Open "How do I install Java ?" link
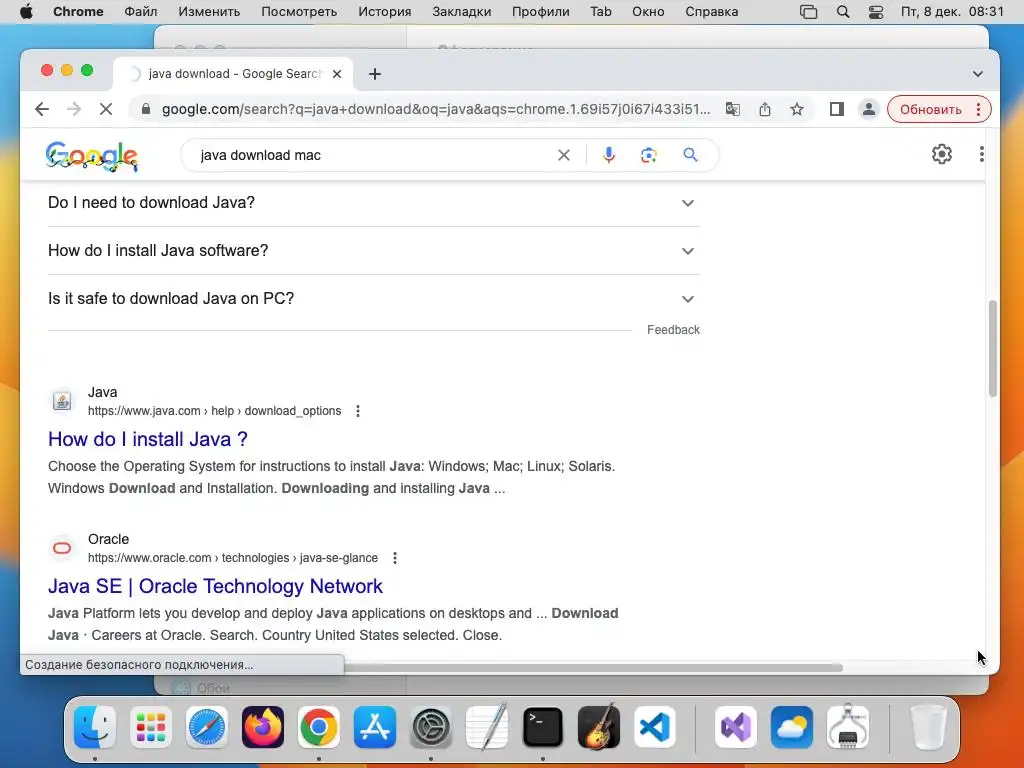This screenshot has width=1024, height=768. point(148,439)
